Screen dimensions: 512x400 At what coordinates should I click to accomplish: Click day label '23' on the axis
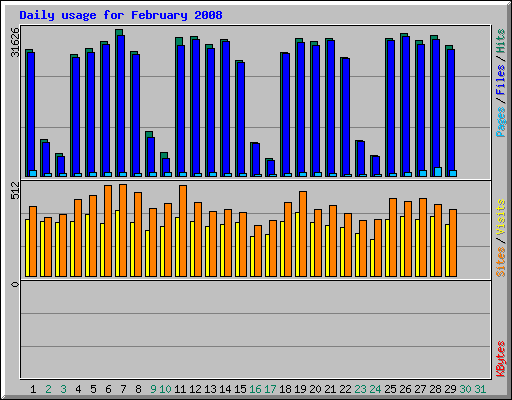[360, 389]
